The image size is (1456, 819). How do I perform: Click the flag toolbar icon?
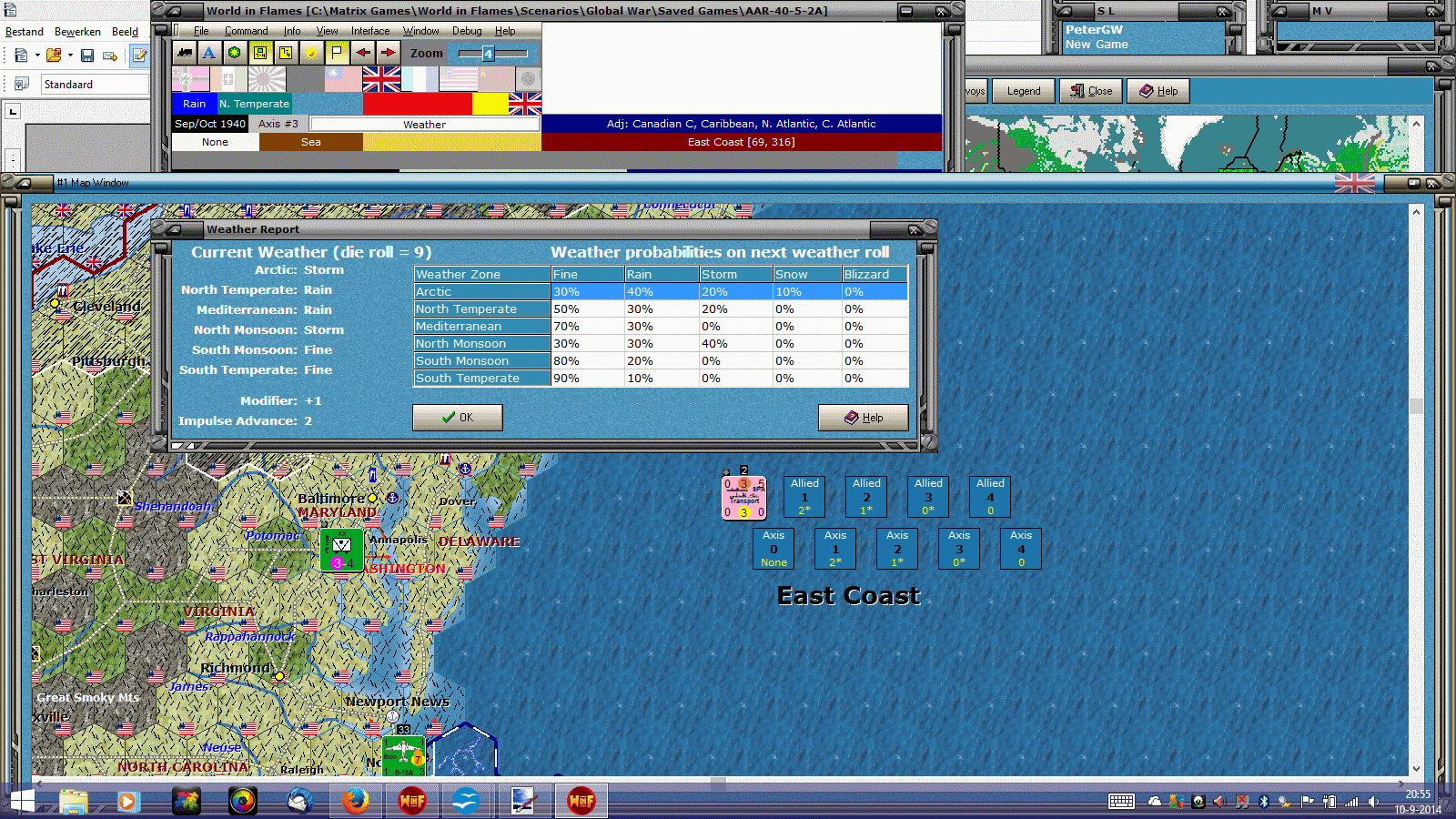click(x=337, y=53)
